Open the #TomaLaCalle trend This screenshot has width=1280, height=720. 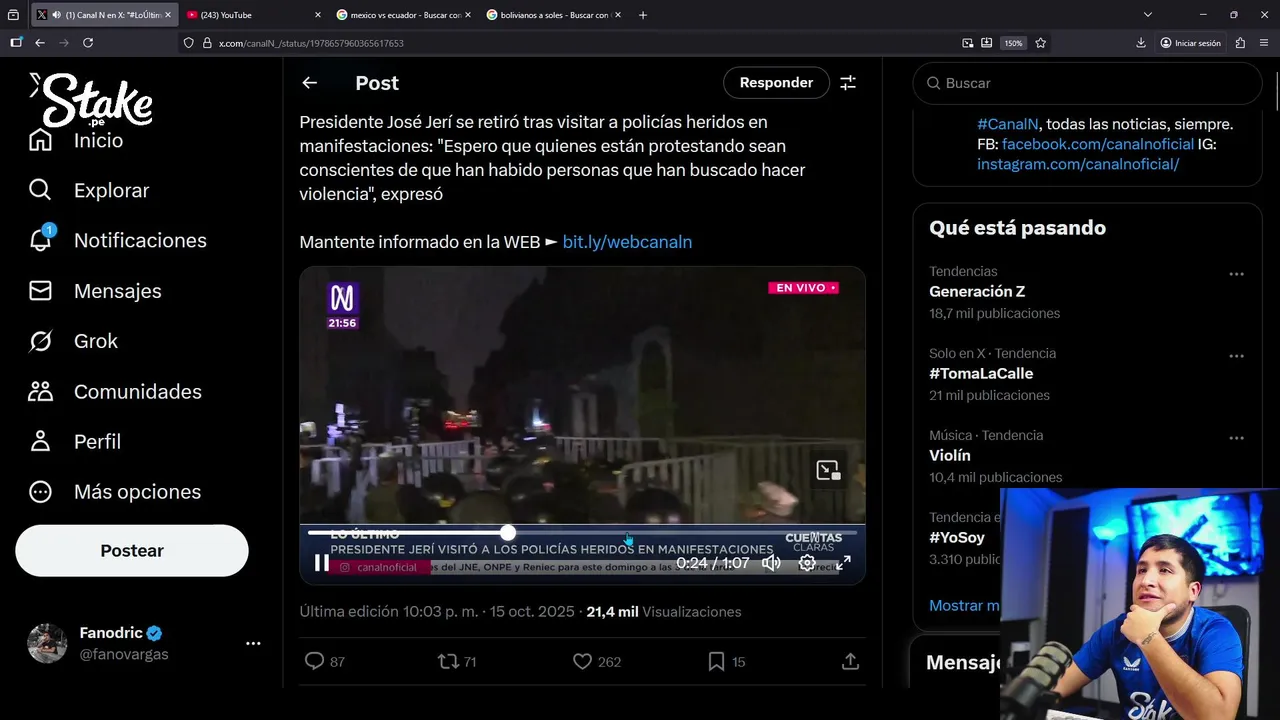pos(981,374)
